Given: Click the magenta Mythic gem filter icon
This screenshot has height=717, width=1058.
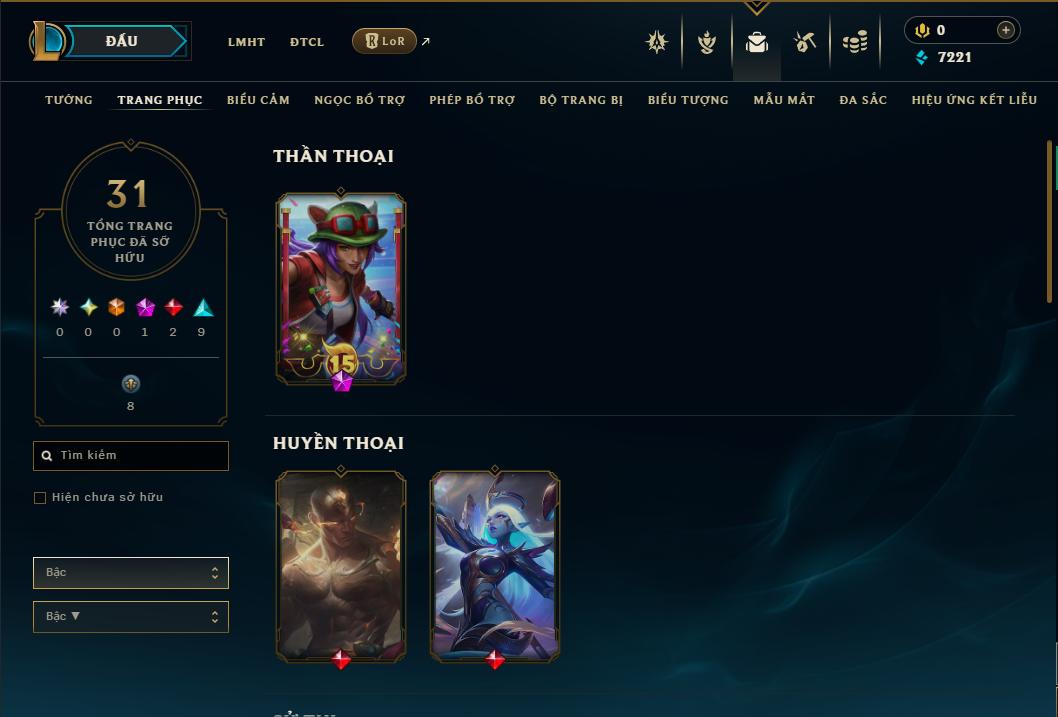Looking at the screenshot, I should pyautogui.click(x=145, y=308).
